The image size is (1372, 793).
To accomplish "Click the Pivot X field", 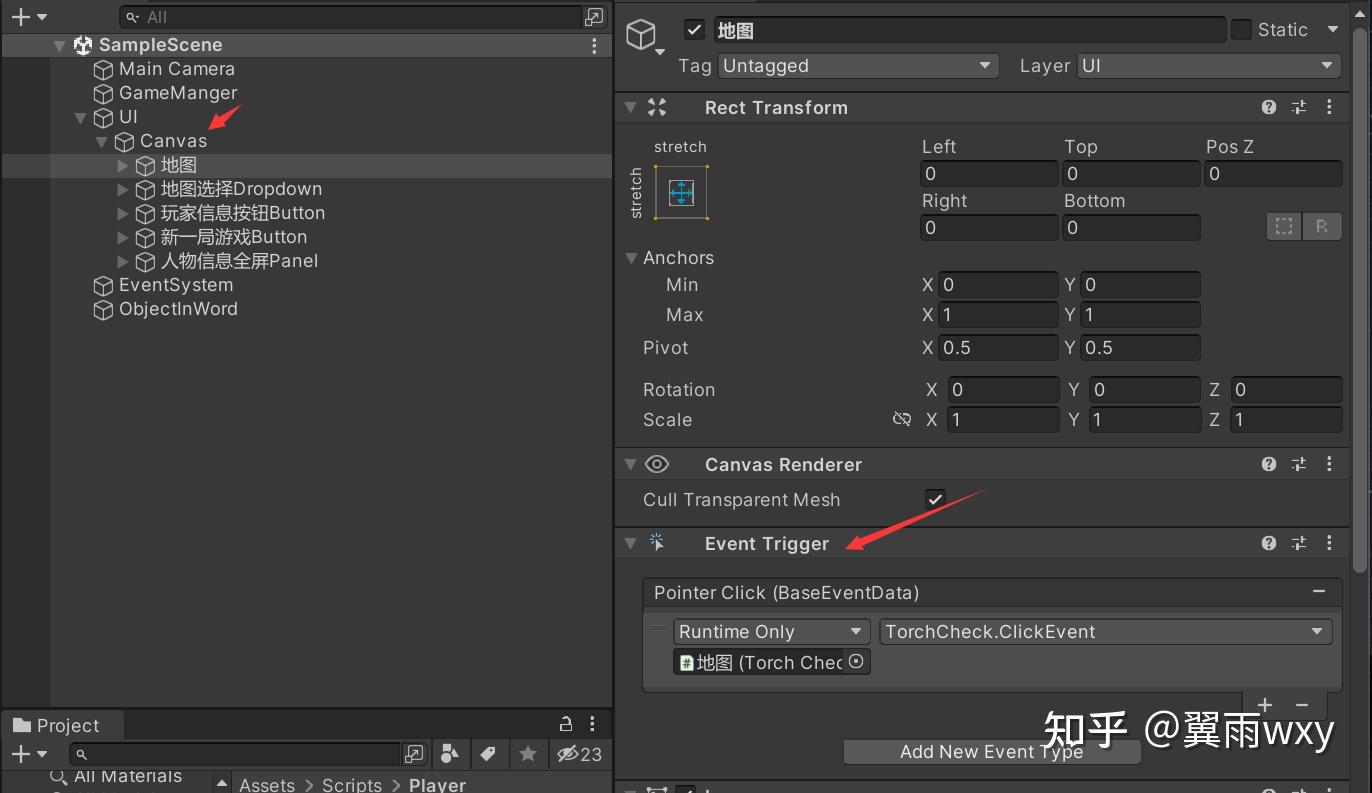I will (x=999, y=347).
